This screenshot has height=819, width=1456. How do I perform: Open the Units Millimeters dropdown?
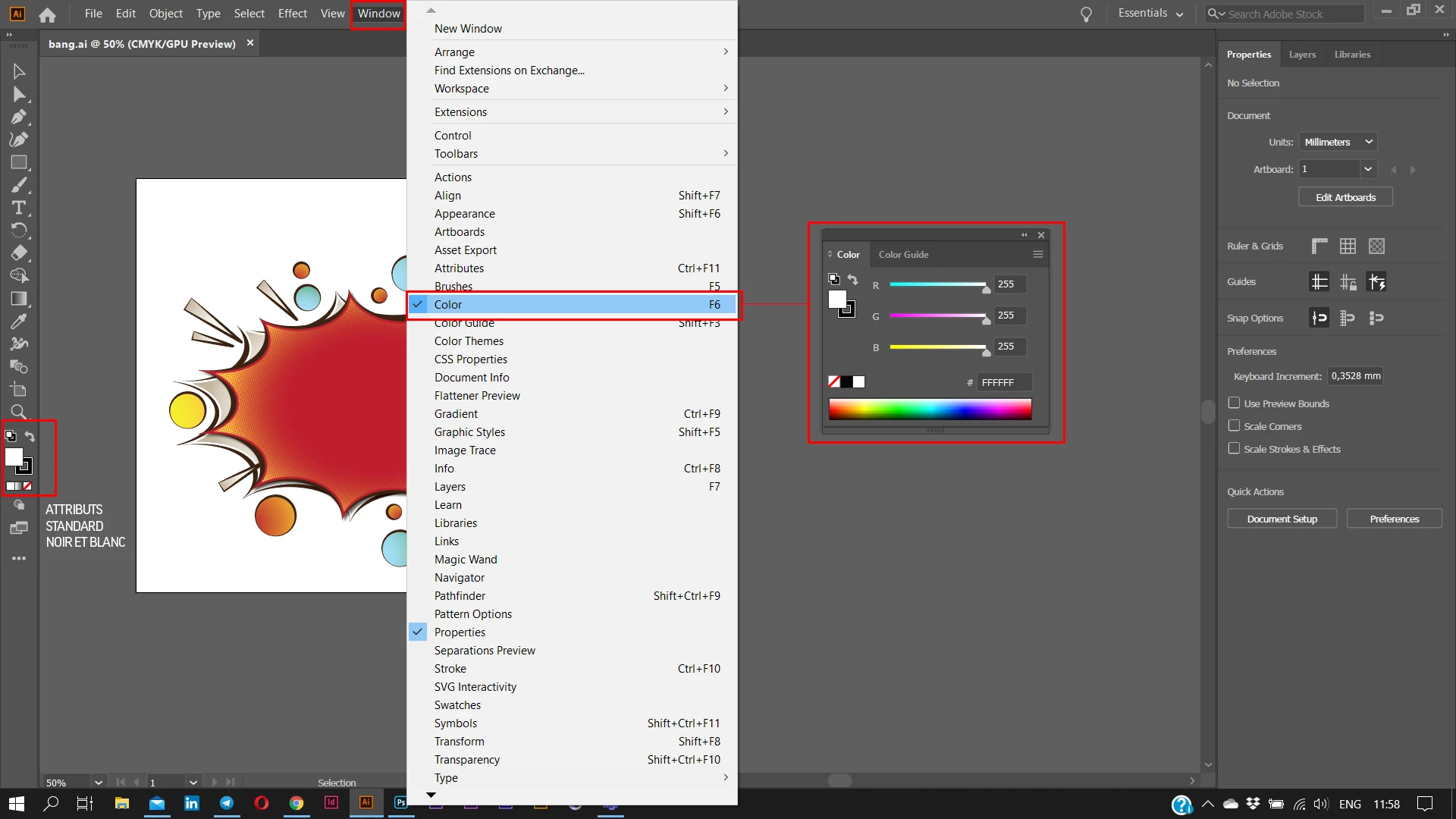(1338, 142)
